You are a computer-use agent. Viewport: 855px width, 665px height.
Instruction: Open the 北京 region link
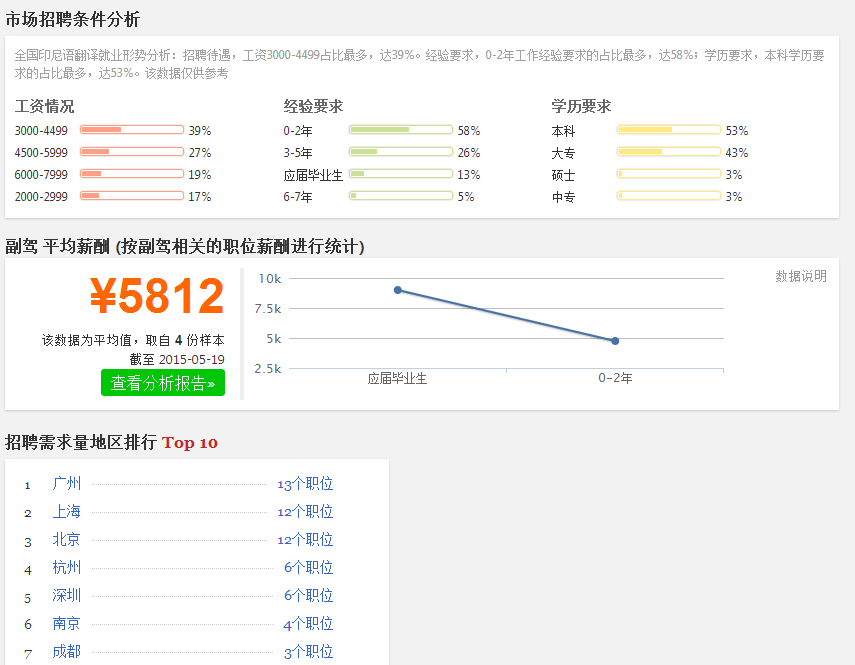tap(67, 540)
